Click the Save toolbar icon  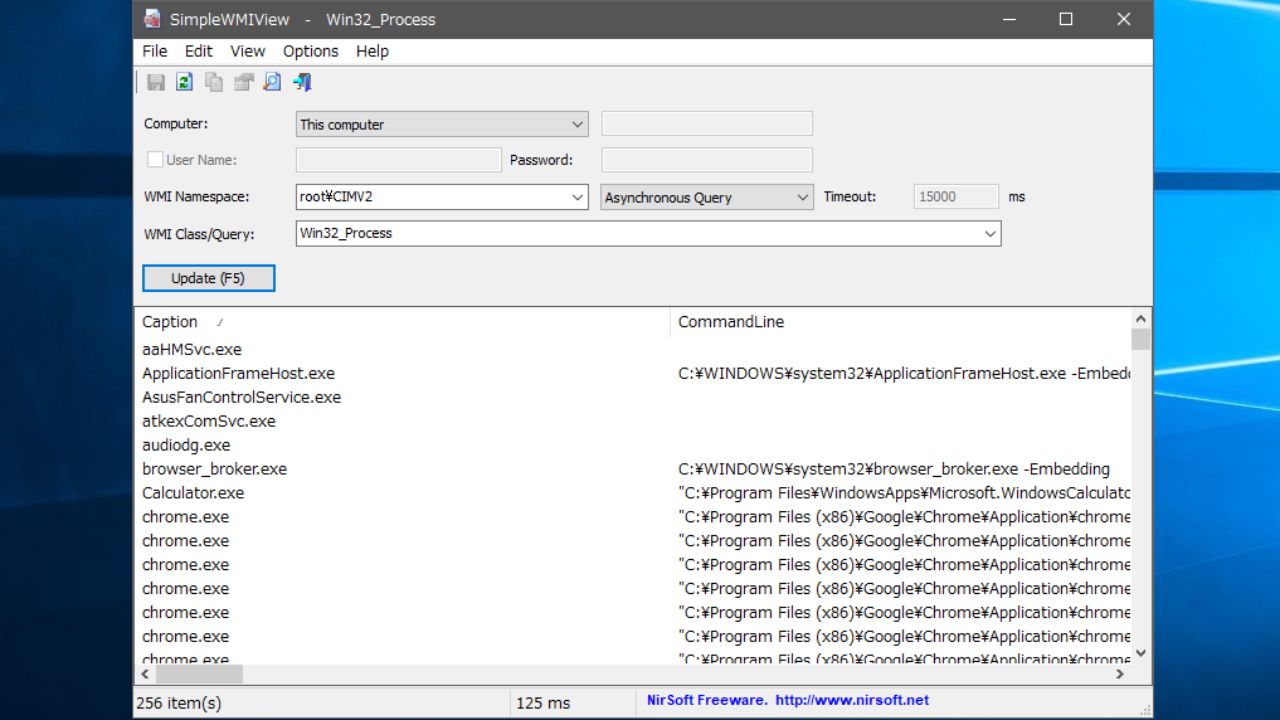(x=156, y=83)
